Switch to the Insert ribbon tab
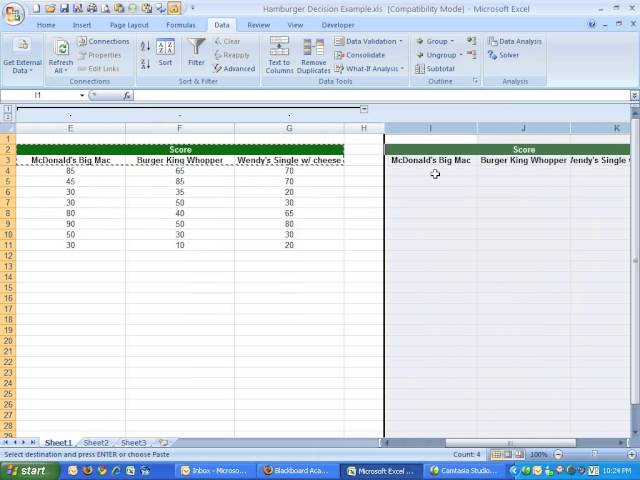 click(x=82, y=25)
